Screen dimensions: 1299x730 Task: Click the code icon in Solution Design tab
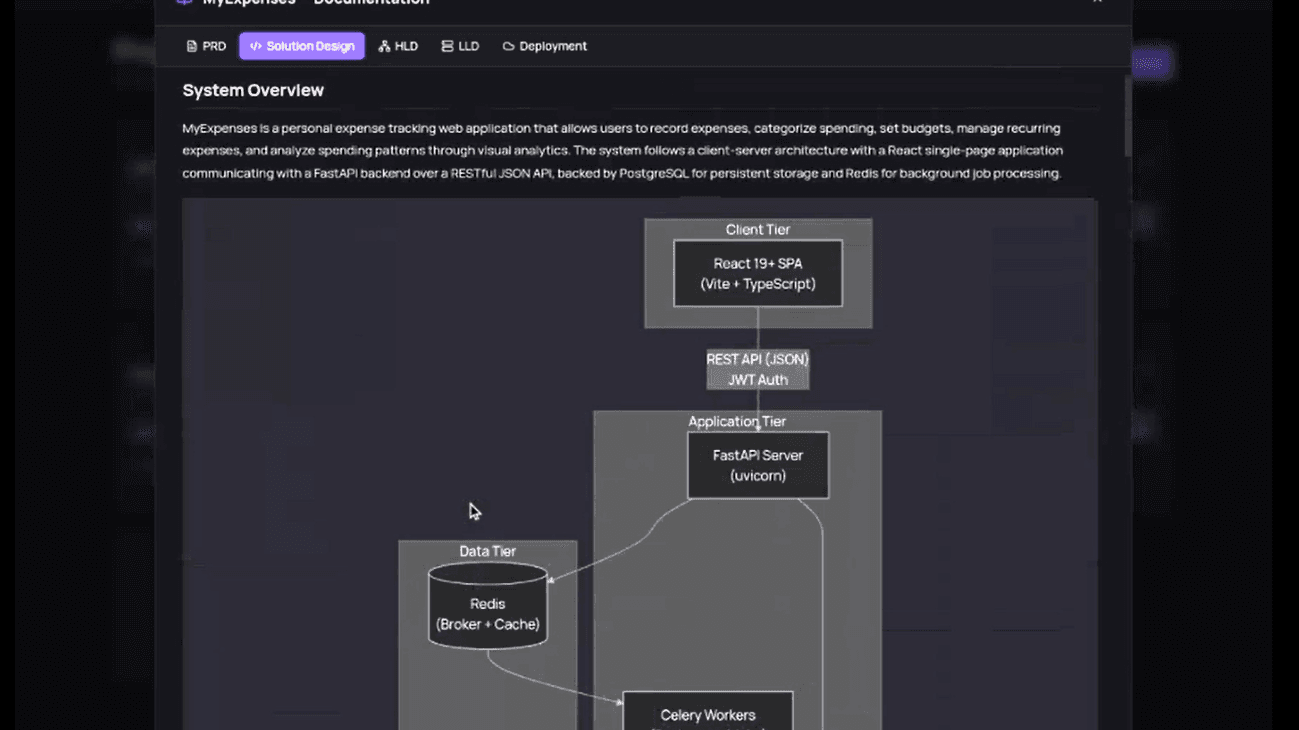click(x=257, y=45)
